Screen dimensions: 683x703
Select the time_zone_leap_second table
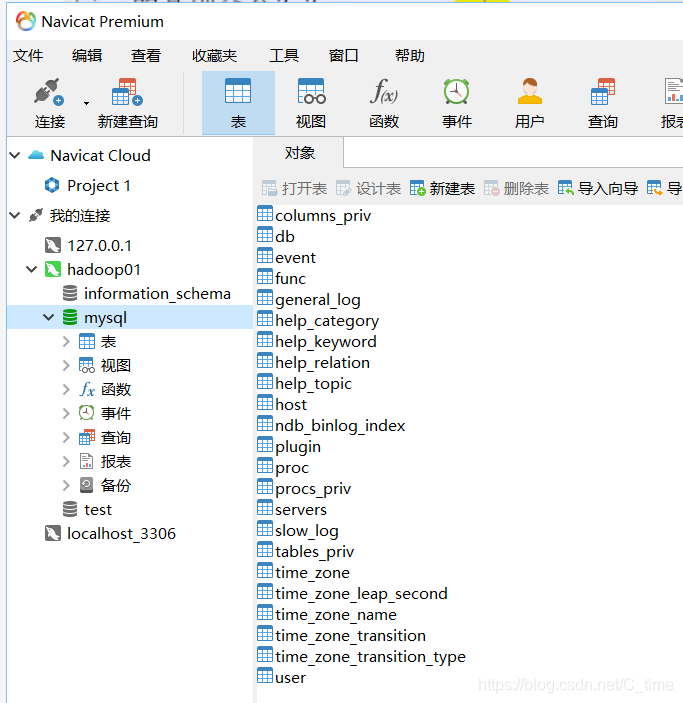click(361, 594)
